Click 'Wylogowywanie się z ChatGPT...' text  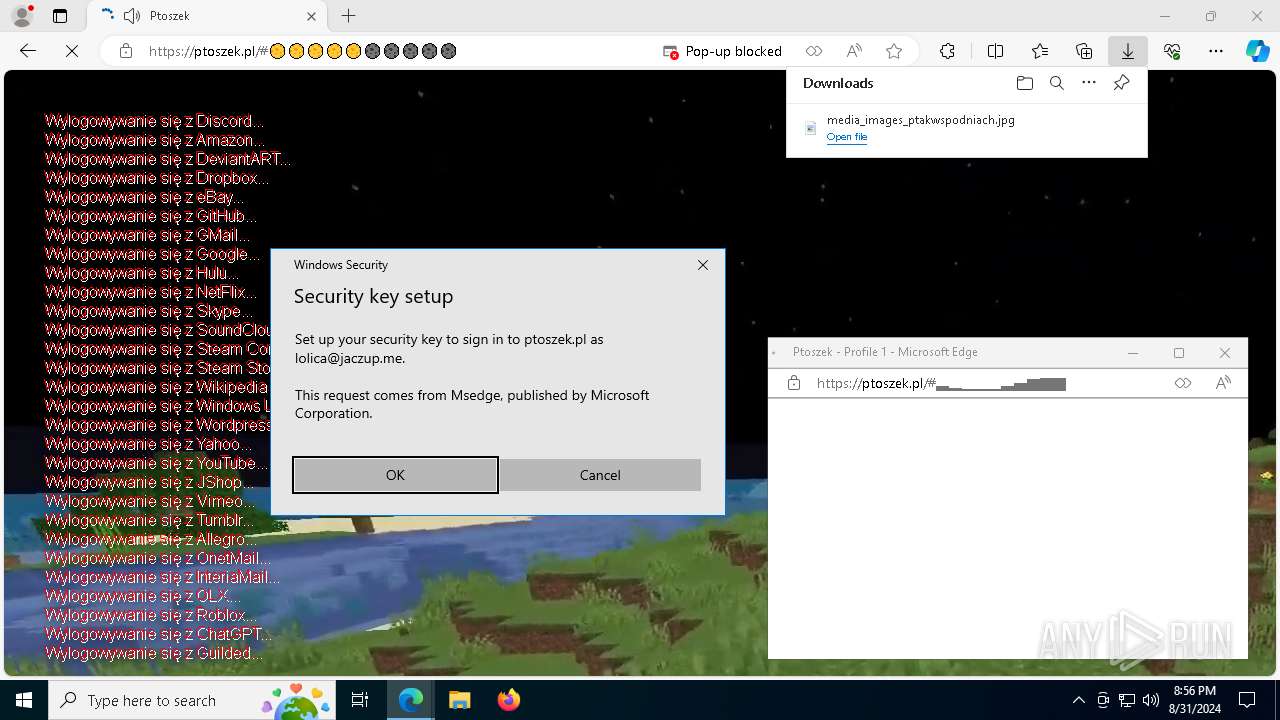[158, 634]
